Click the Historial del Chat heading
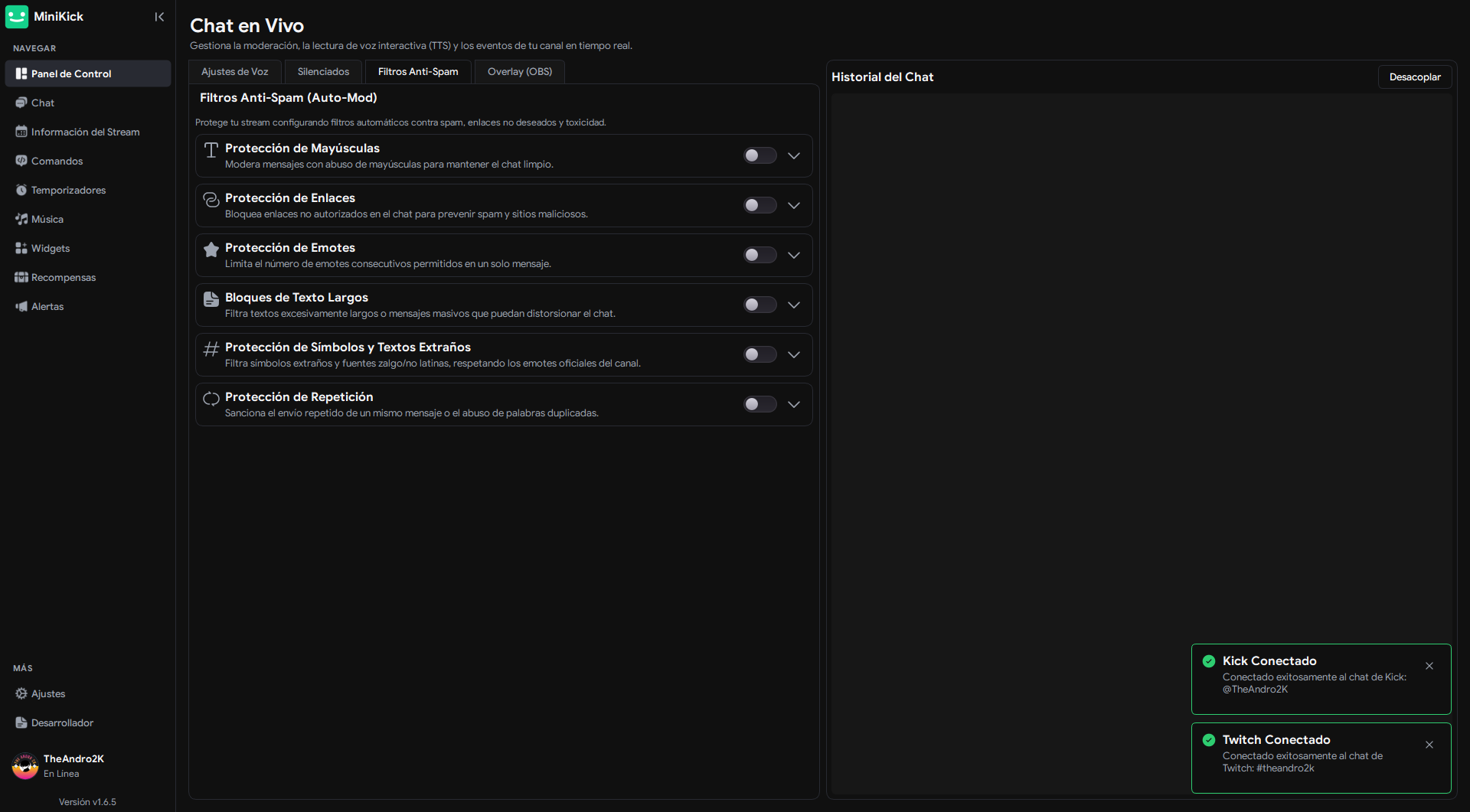 (882, 77)
